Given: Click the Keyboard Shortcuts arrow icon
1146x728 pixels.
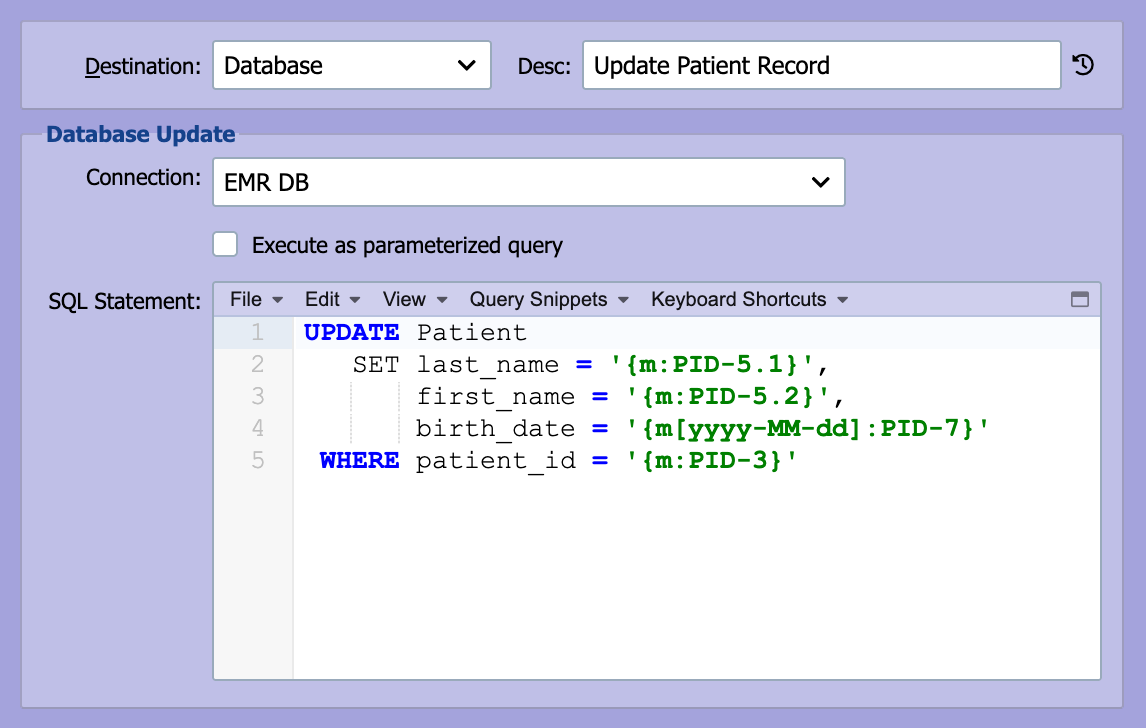Looking at the screenshot, I should point(842,300).
